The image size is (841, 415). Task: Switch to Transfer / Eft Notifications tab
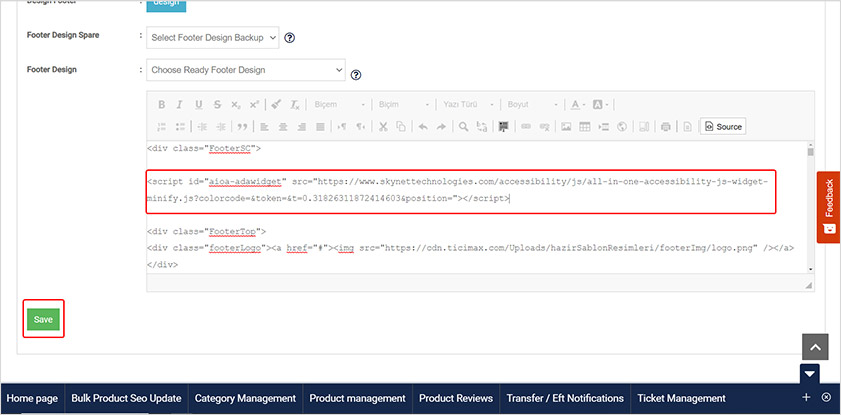pos(565,398)
